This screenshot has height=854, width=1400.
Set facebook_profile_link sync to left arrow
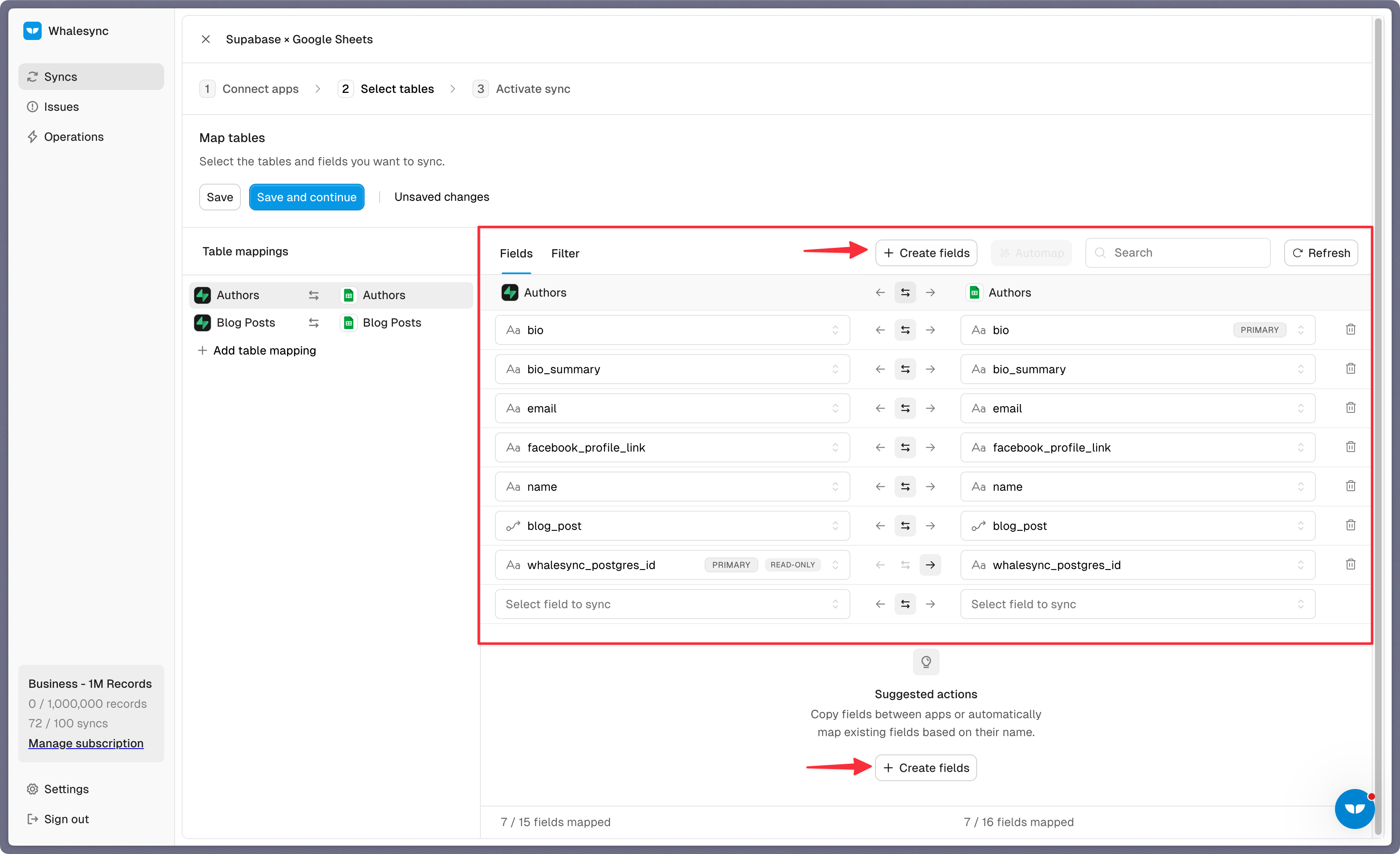pyautogui.click(x=880, y=448)
